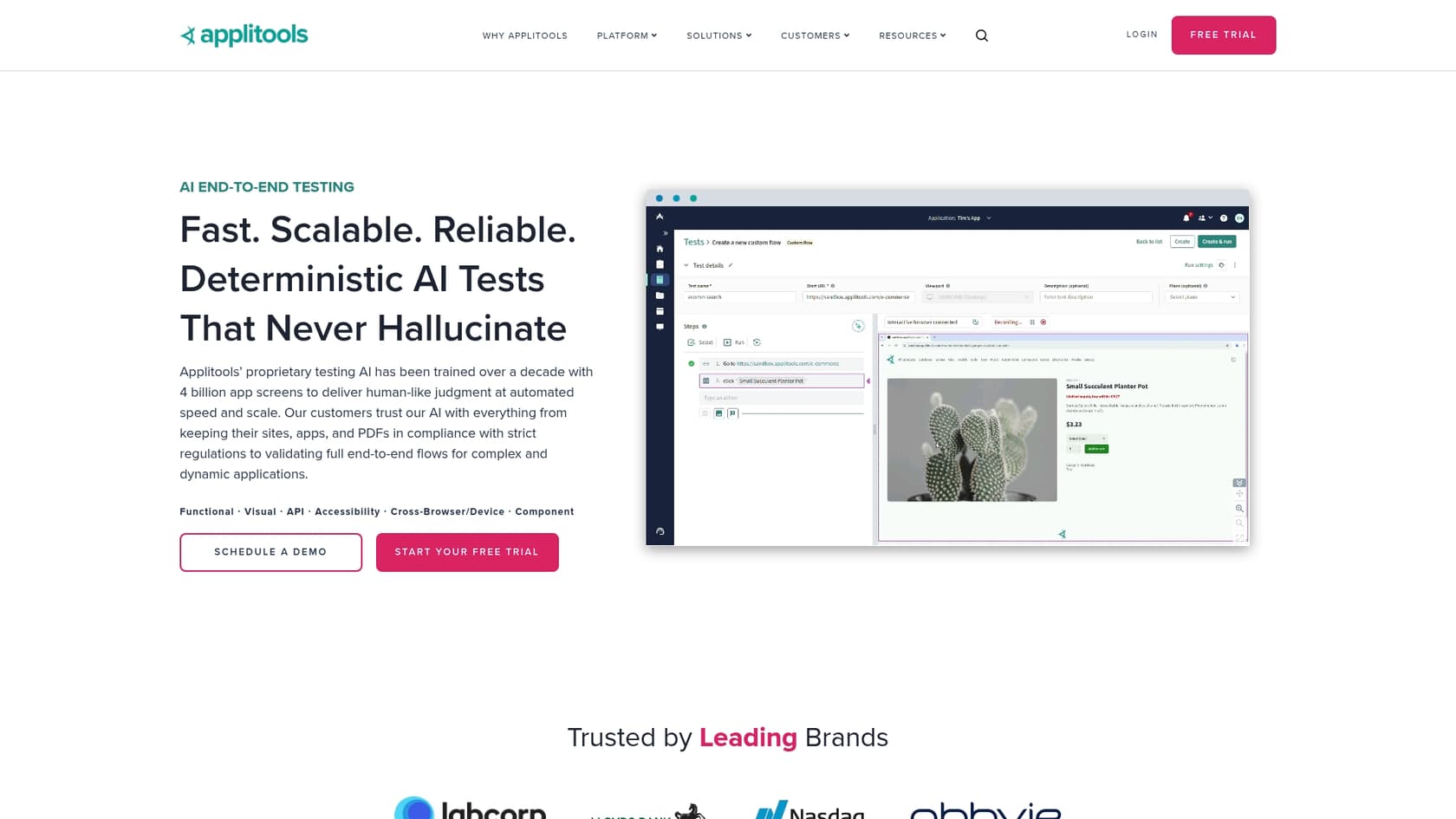This screenshot has width=1456, height=819.
Task: Collapse the Test details section
Action: pos(686,265)
